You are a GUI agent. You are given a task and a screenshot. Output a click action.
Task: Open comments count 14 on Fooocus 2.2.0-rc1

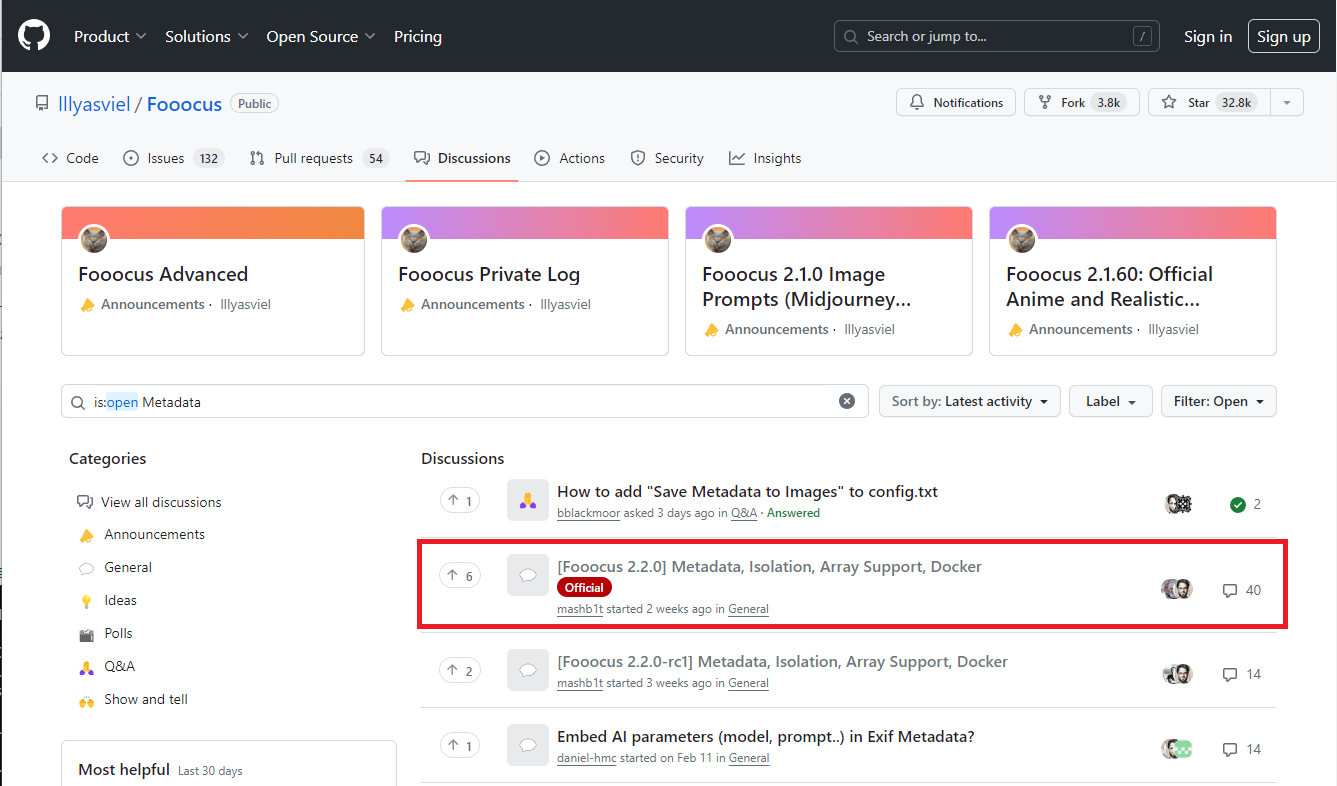click(1242, 674)
